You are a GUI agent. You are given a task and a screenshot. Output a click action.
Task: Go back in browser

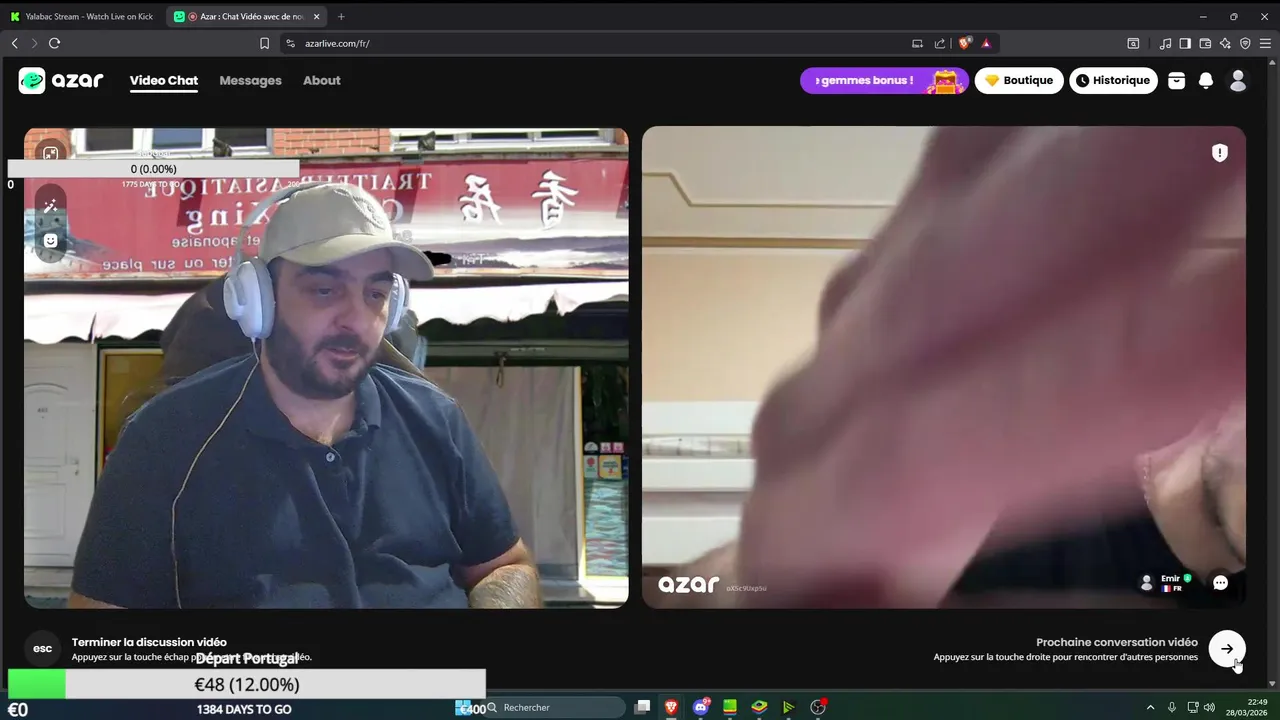pos(15,43)
